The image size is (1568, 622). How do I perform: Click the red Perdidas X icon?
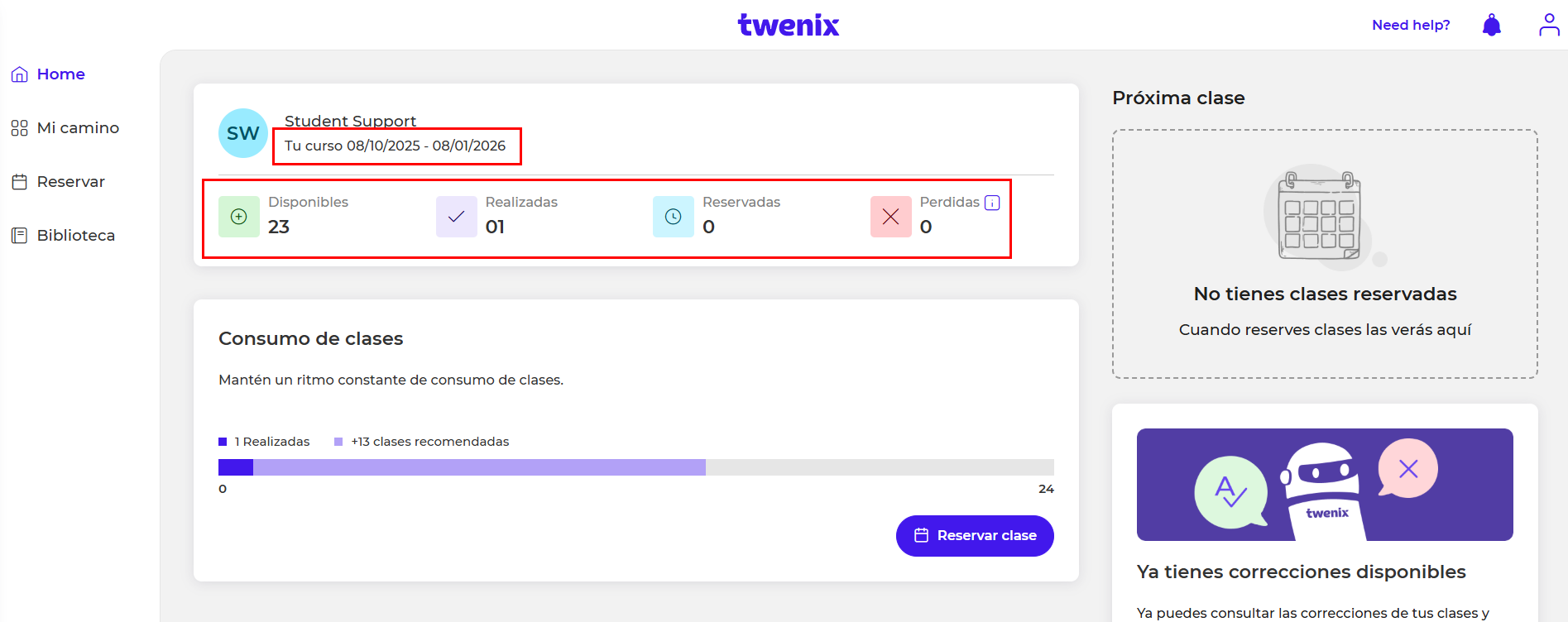pyautogui.click(x=890, y=217)
